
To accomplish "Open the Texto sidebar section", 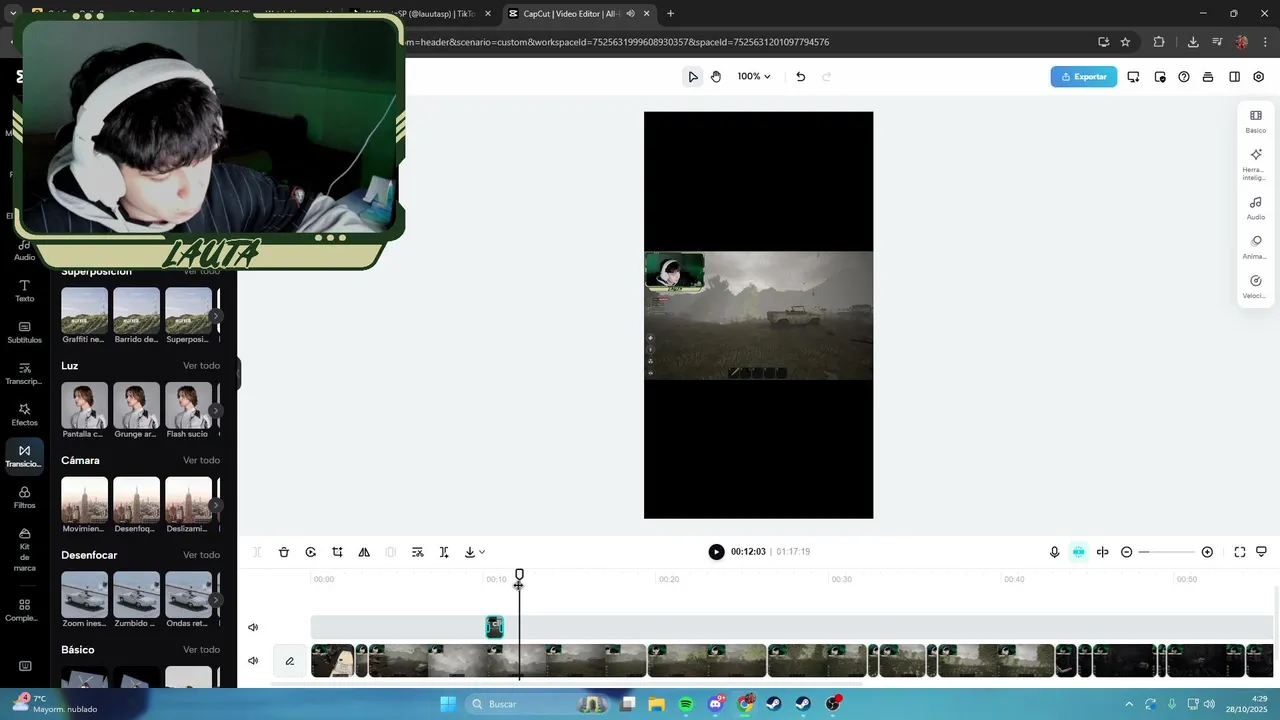I will [24, 291].
